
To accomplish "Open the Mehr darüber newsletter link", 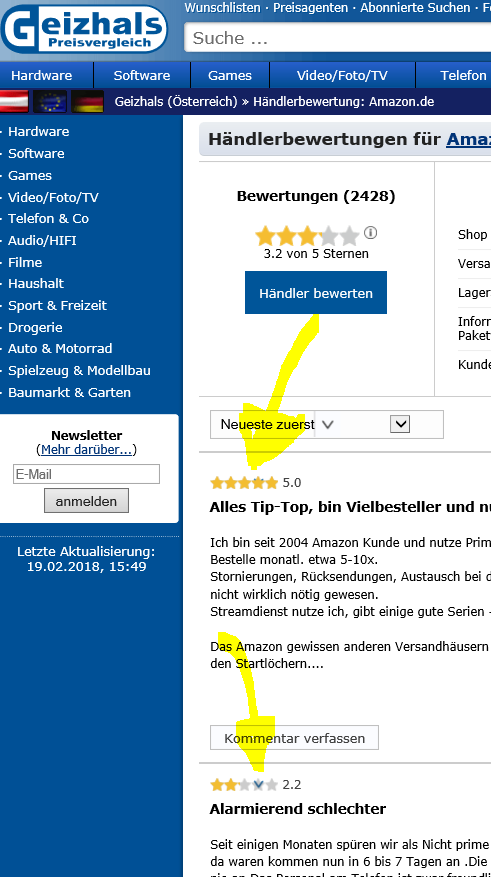I will pos(87,450).
